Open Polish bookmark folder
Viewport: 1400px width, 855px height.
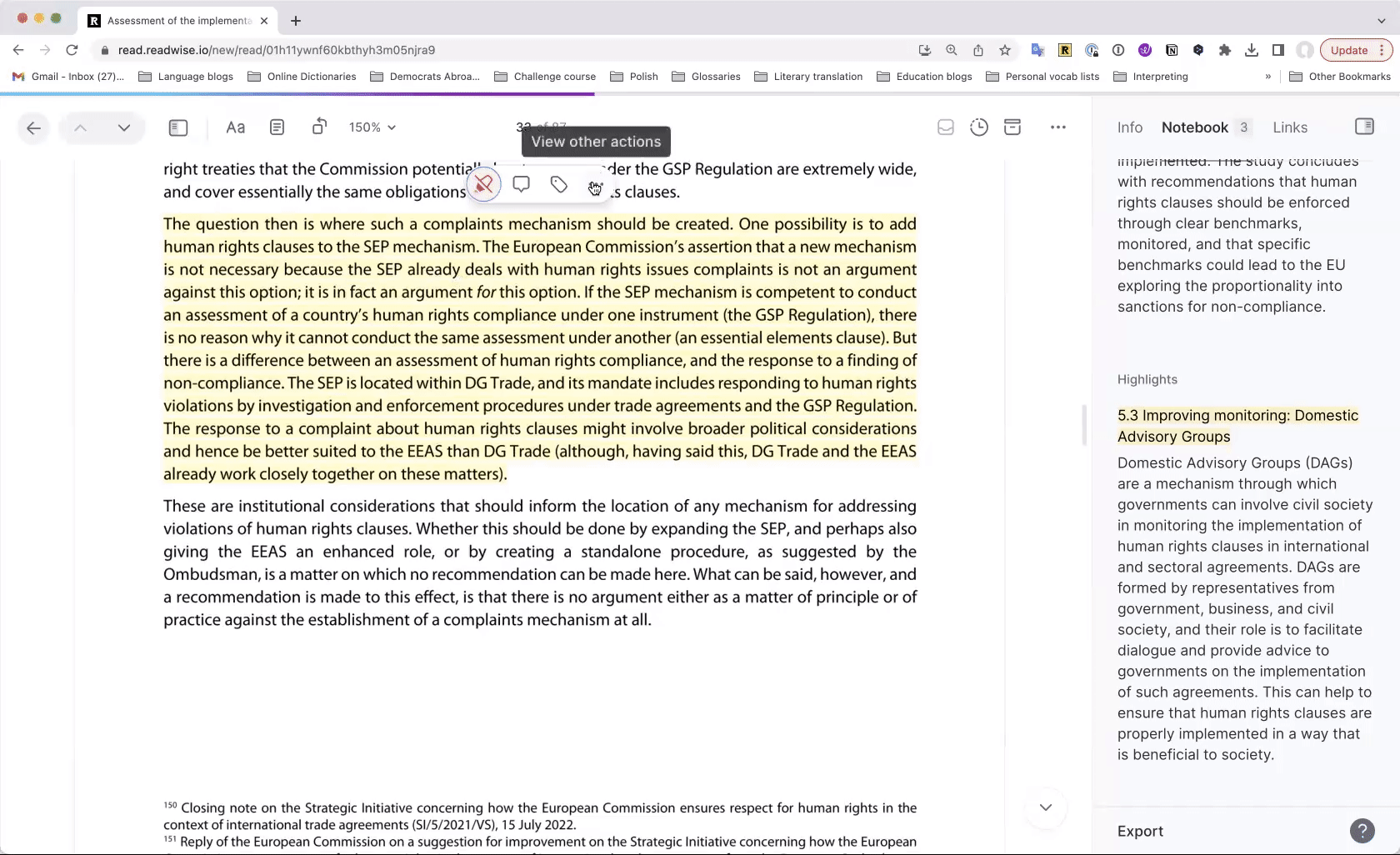point(634,76)
